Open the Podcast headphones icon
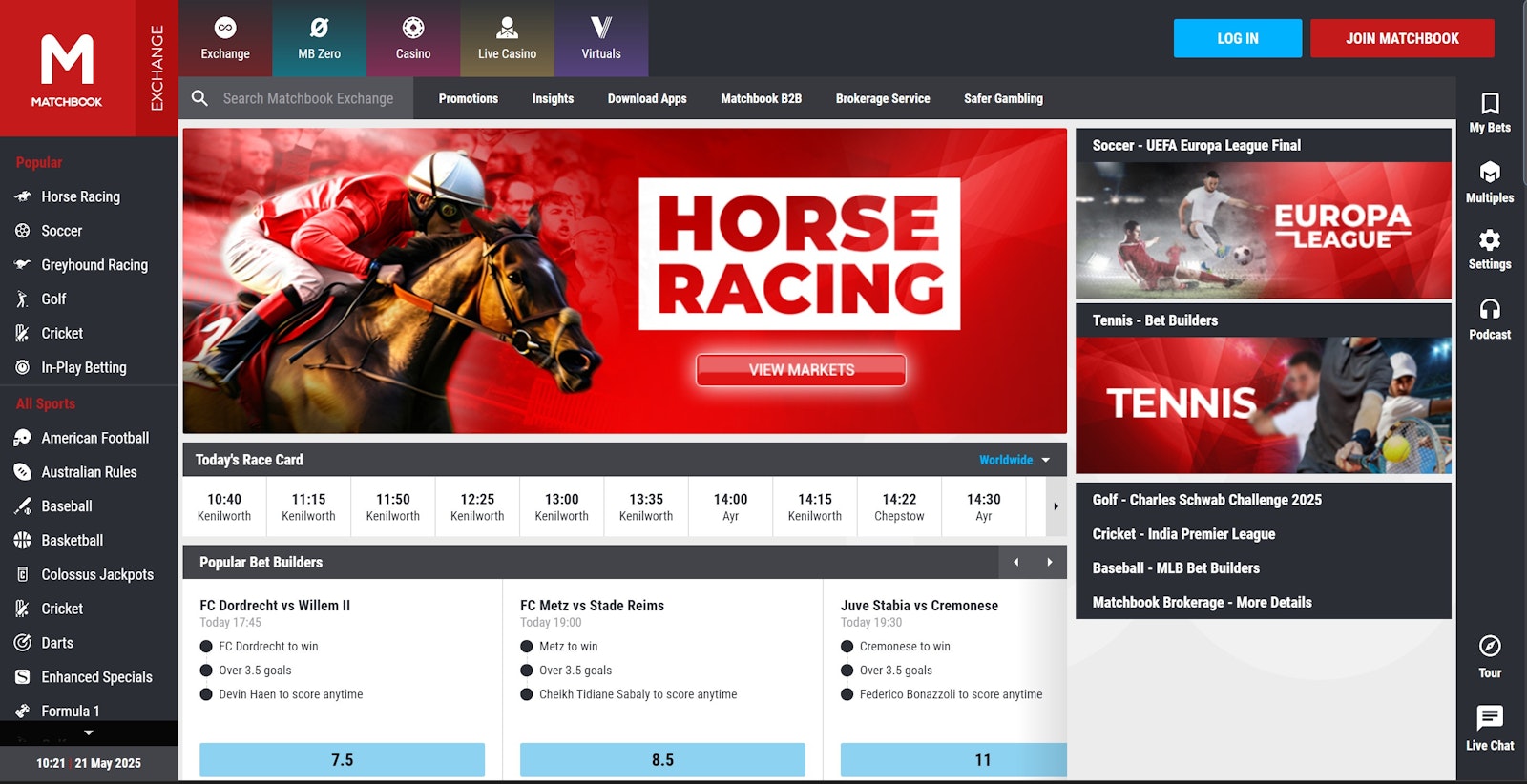 tap(1489, 309)
